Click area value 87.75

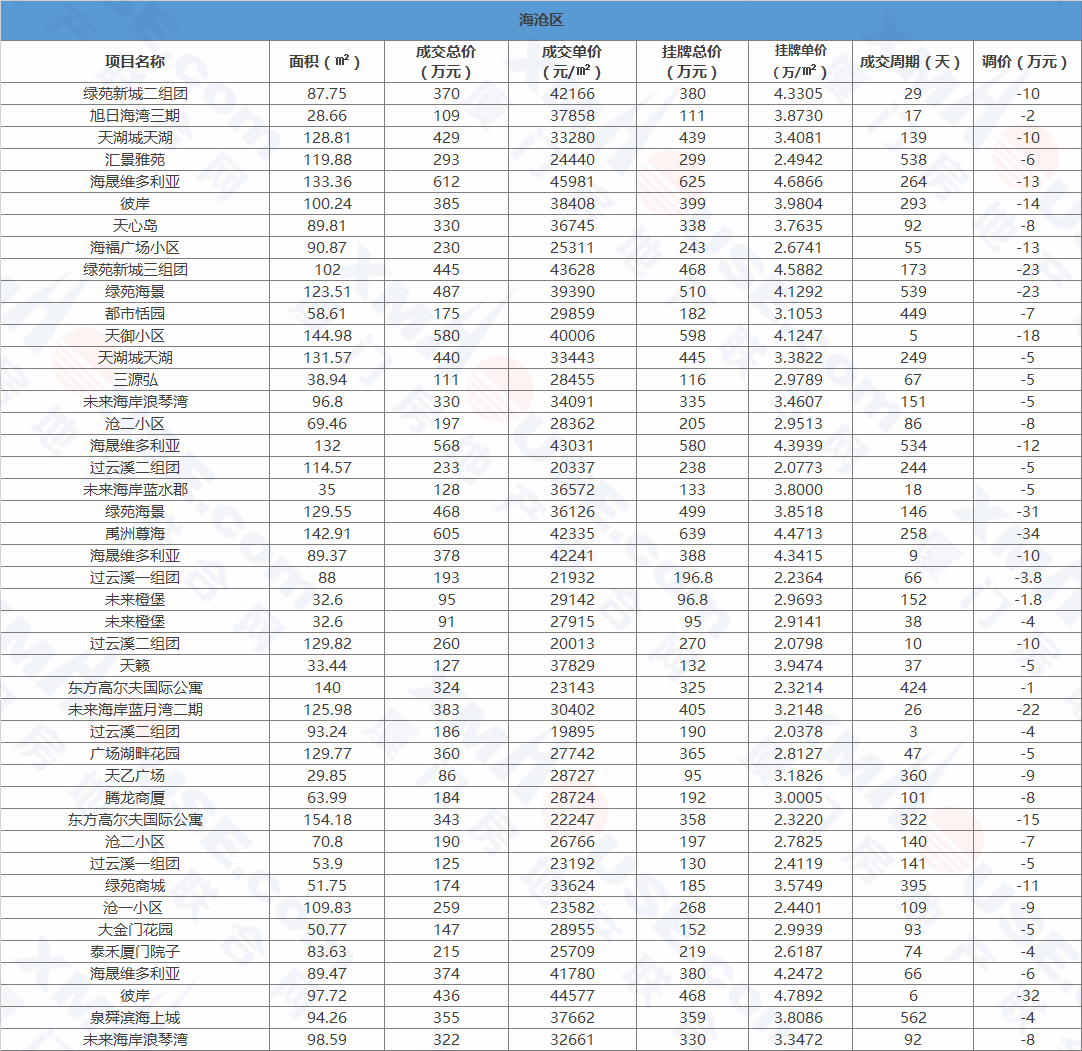tap(327, 94)
